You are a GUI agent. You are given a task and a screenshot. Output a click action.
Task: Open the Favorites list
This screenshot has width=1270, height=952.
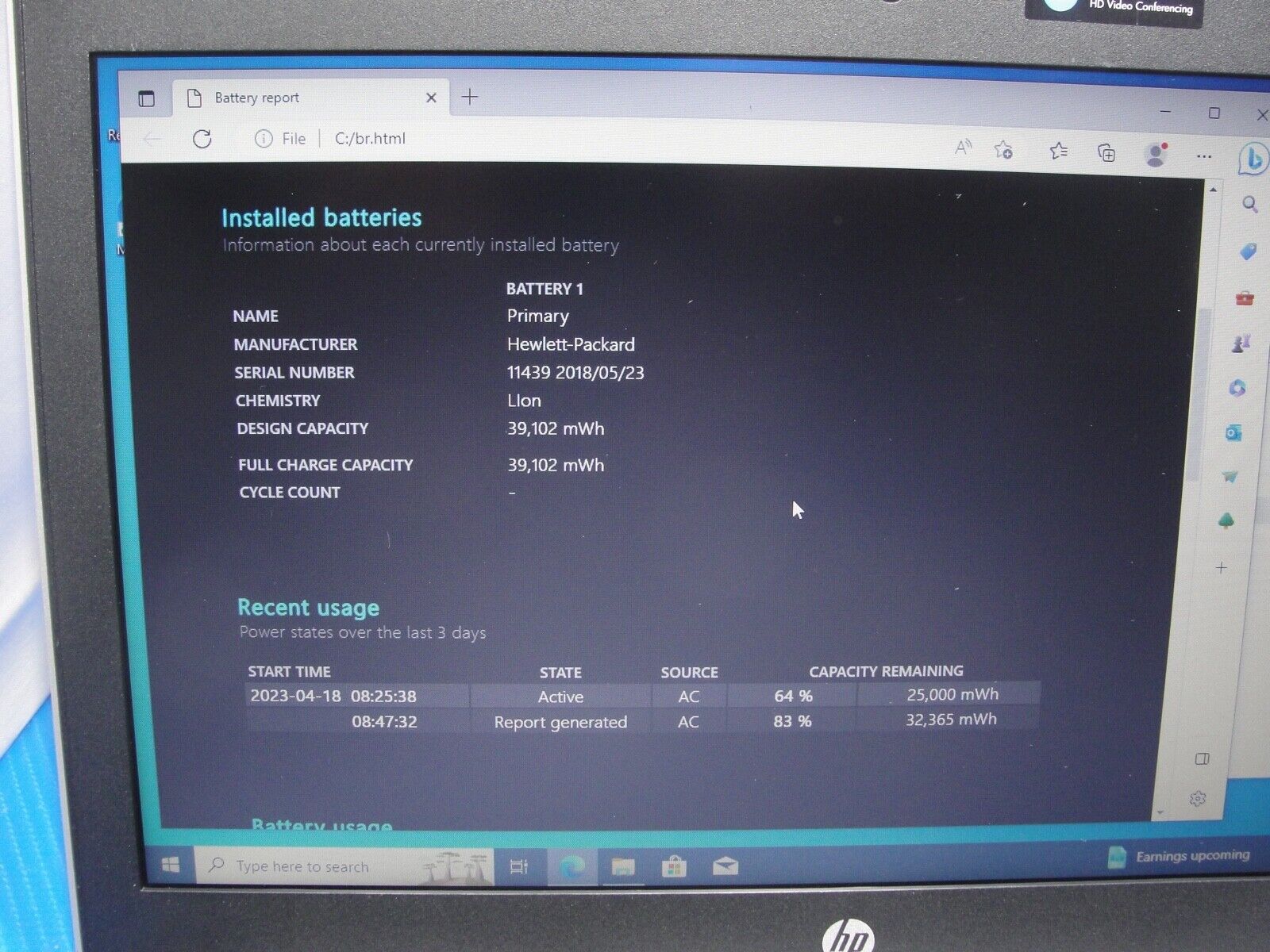pos(1058,151)
